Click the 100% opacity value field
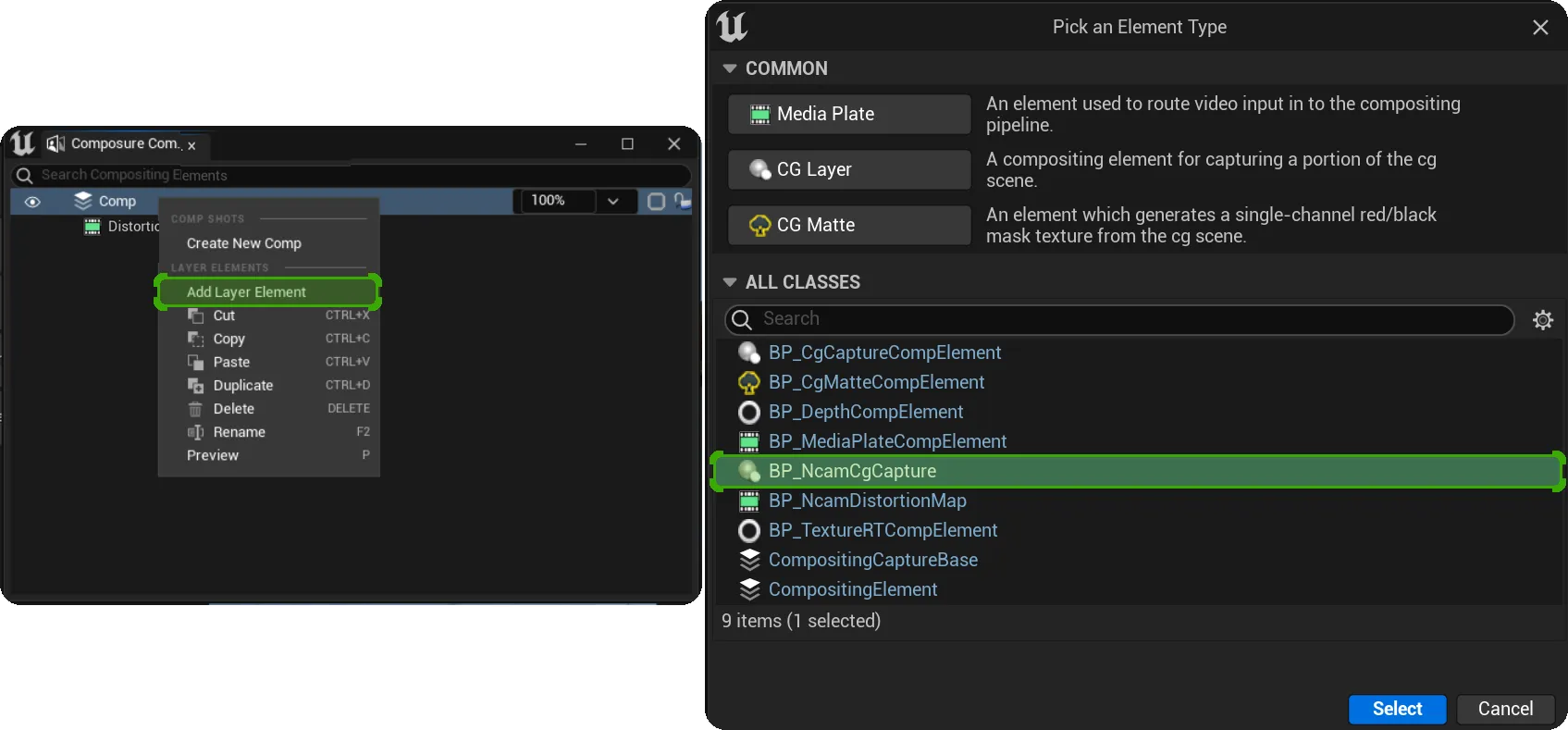1568x730 pixels. pyautogui.click(x=558, y=201)
